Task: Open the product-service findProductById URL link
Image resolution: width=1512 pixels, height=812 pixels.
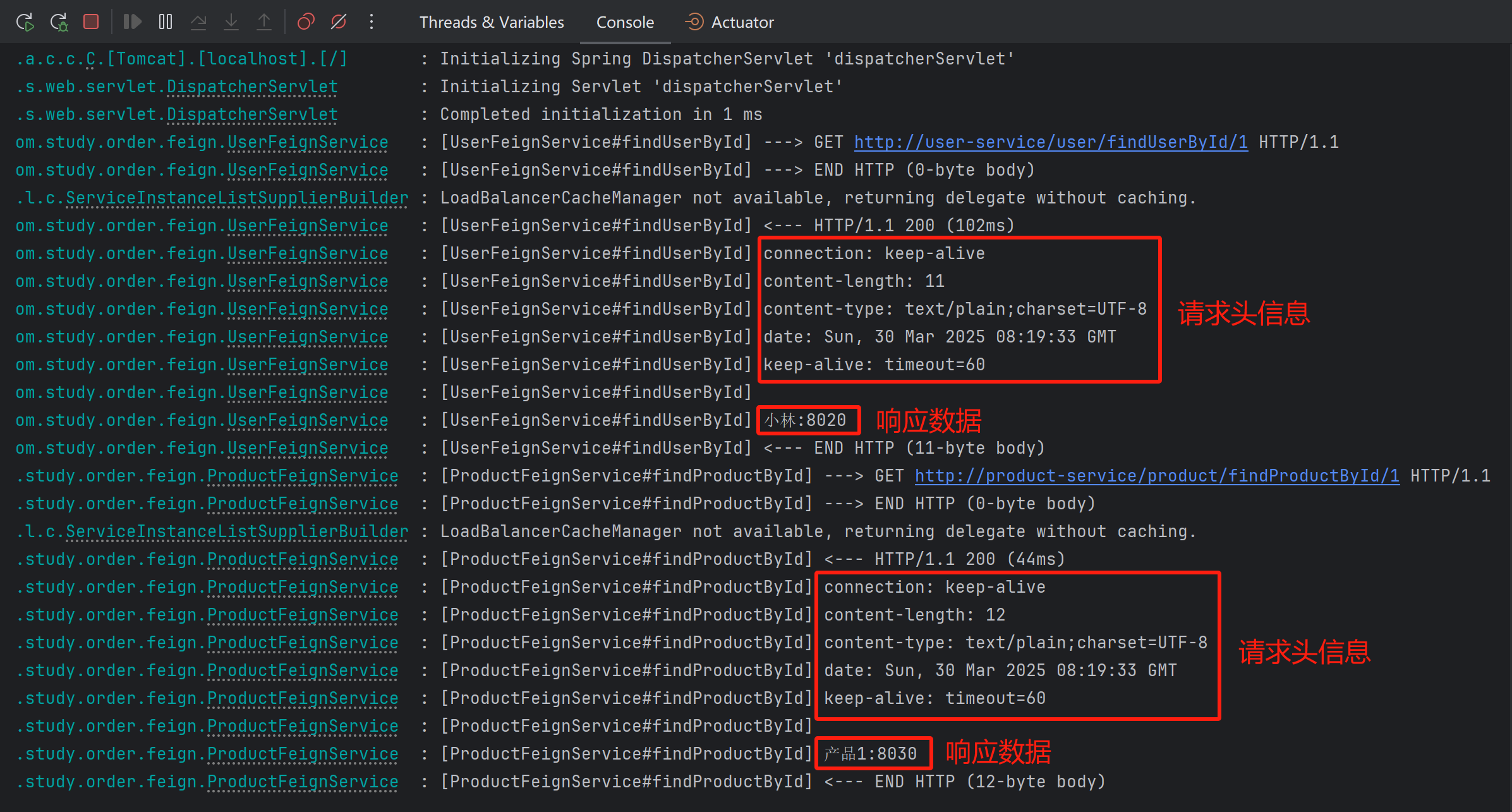Action: click(x=1157, y=476)
